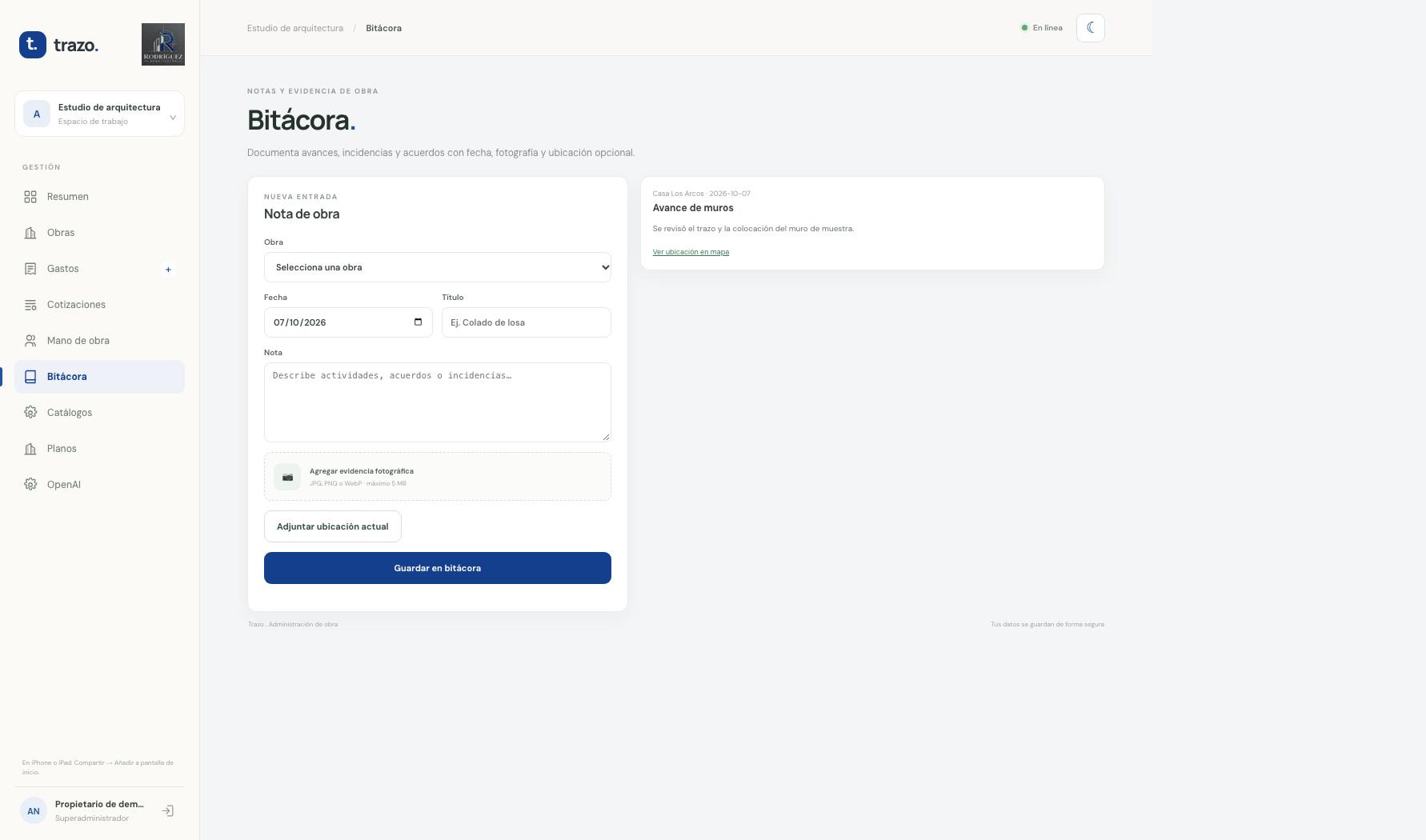Open the Catálogos menu item
Image resolution: width=1426 pixels, height=840 pixels.
point(99,413)
